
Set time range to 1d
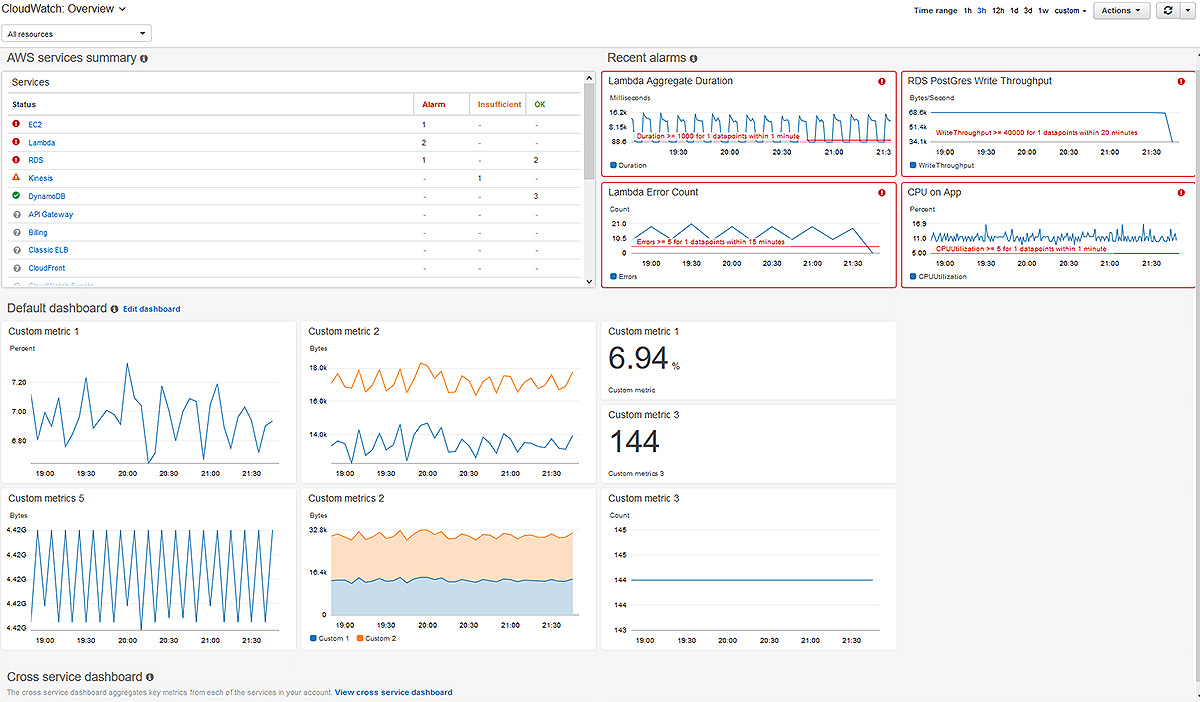click(x=1014, y=11)
